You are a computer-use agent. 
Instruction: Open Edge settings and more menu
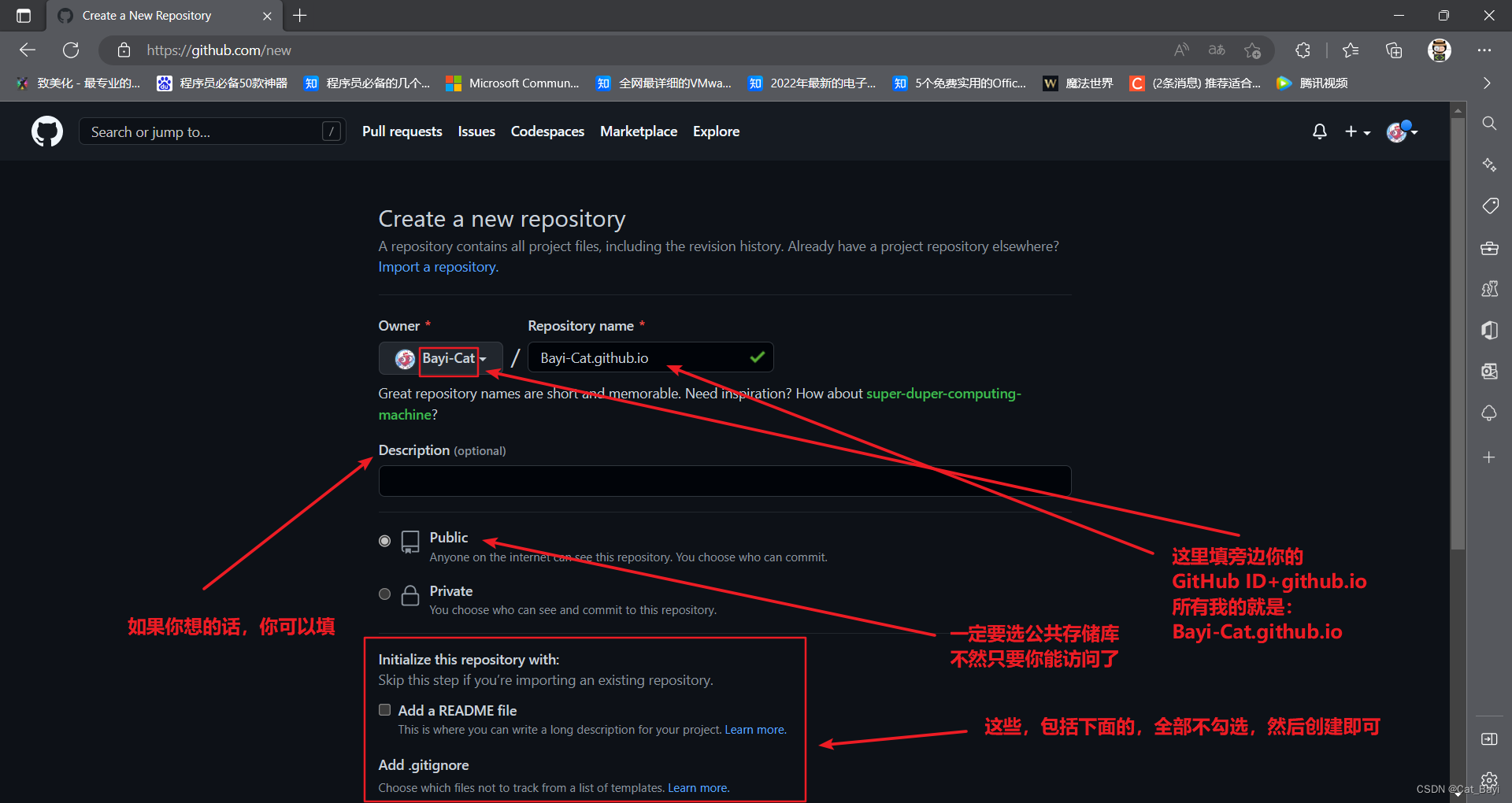pos(1484,50)
